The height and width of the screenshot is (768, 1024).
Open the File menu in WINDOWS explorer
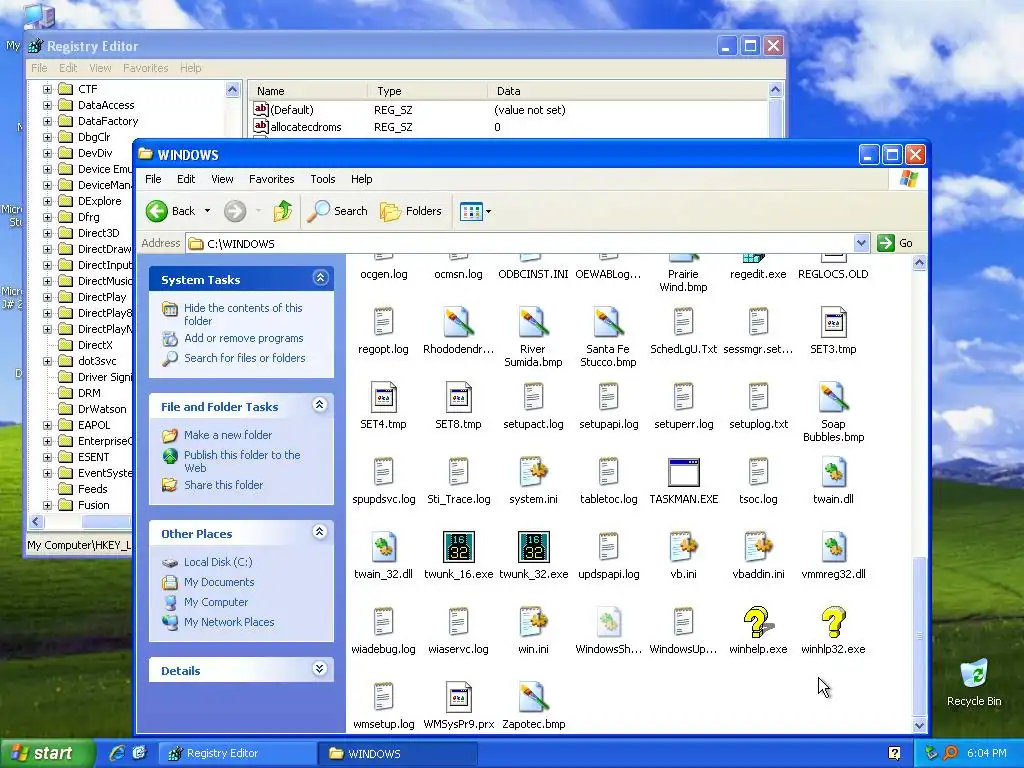click(153, 179)
